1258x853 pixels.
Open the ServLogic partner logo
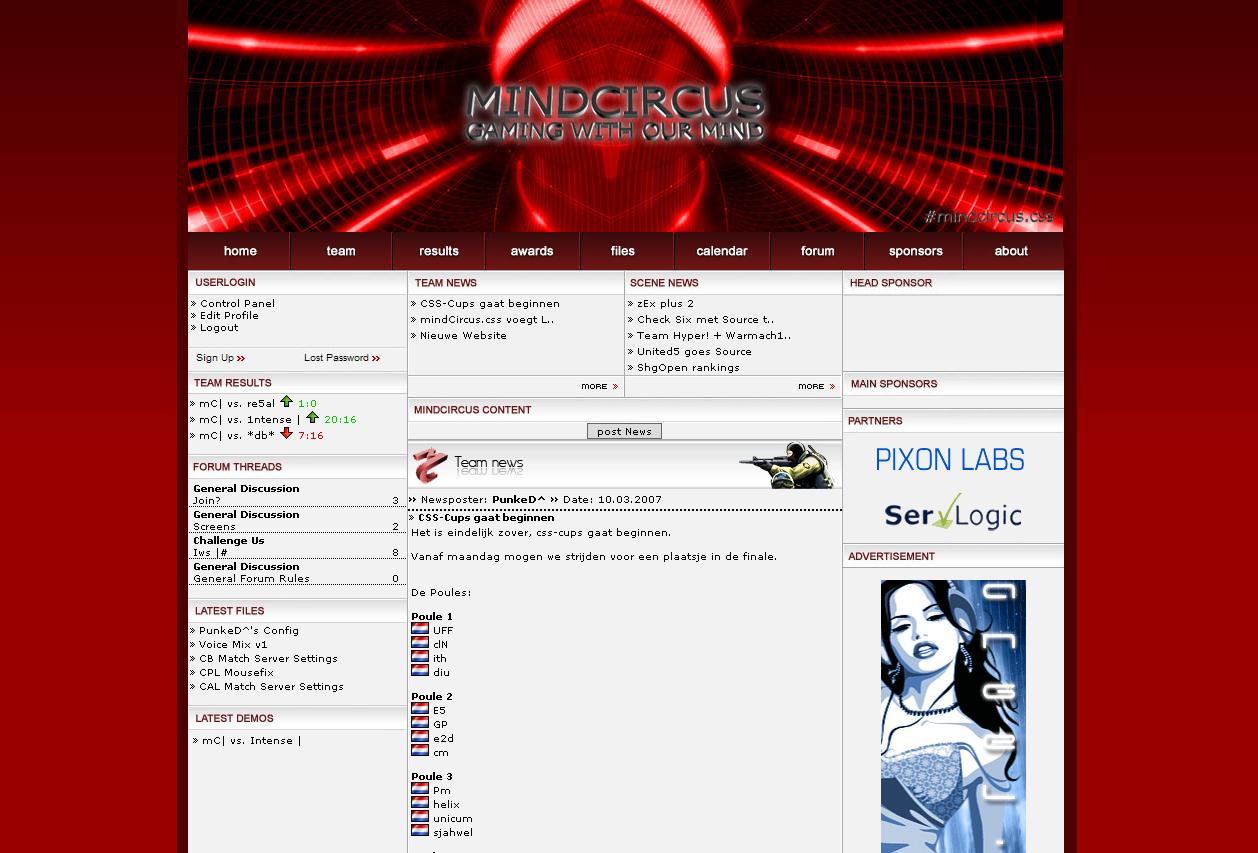[x=953, y=511]
